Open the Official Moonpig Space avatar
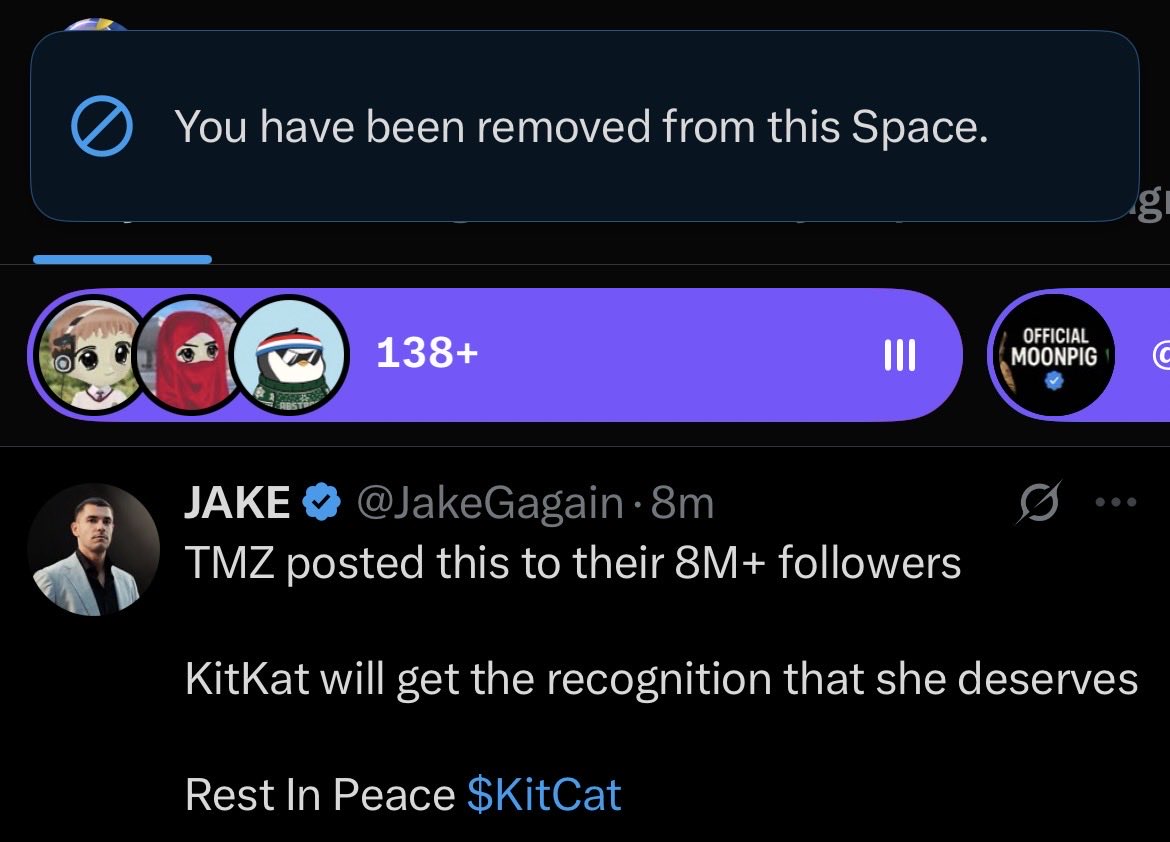 [x=1052, y=355]
